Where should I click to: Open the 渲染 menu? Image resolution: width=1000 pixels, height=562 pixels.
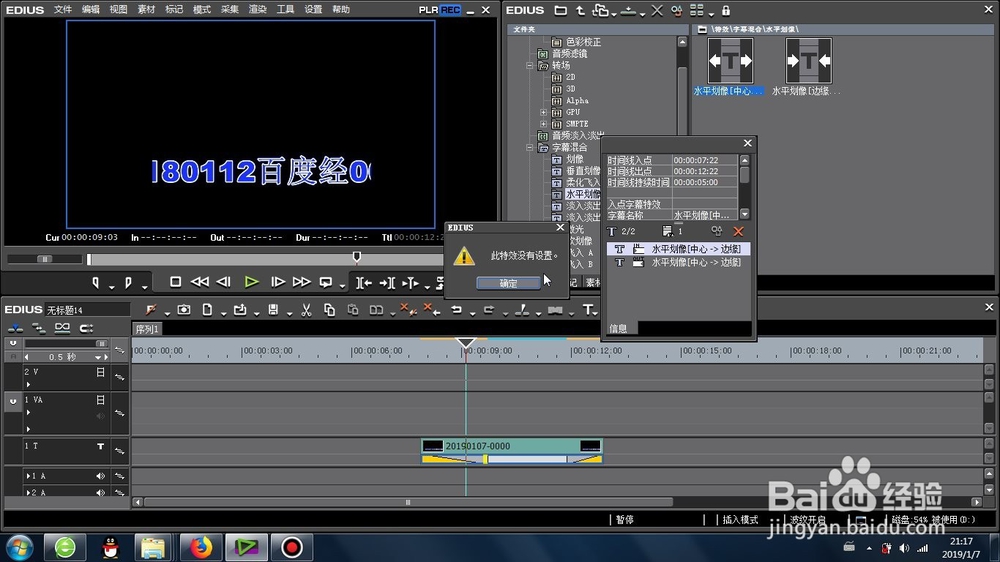(258, 10)
